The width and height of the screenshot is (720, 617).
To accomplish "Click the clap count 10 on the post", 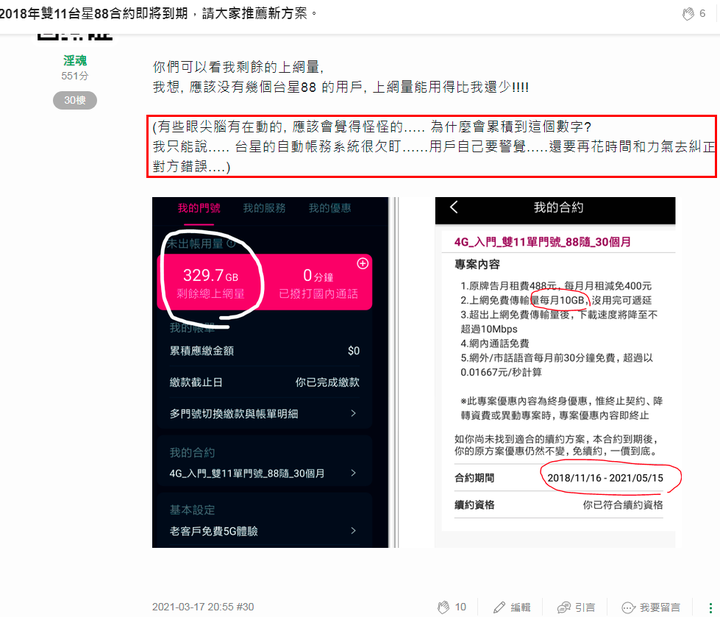I will coord(461,607).
